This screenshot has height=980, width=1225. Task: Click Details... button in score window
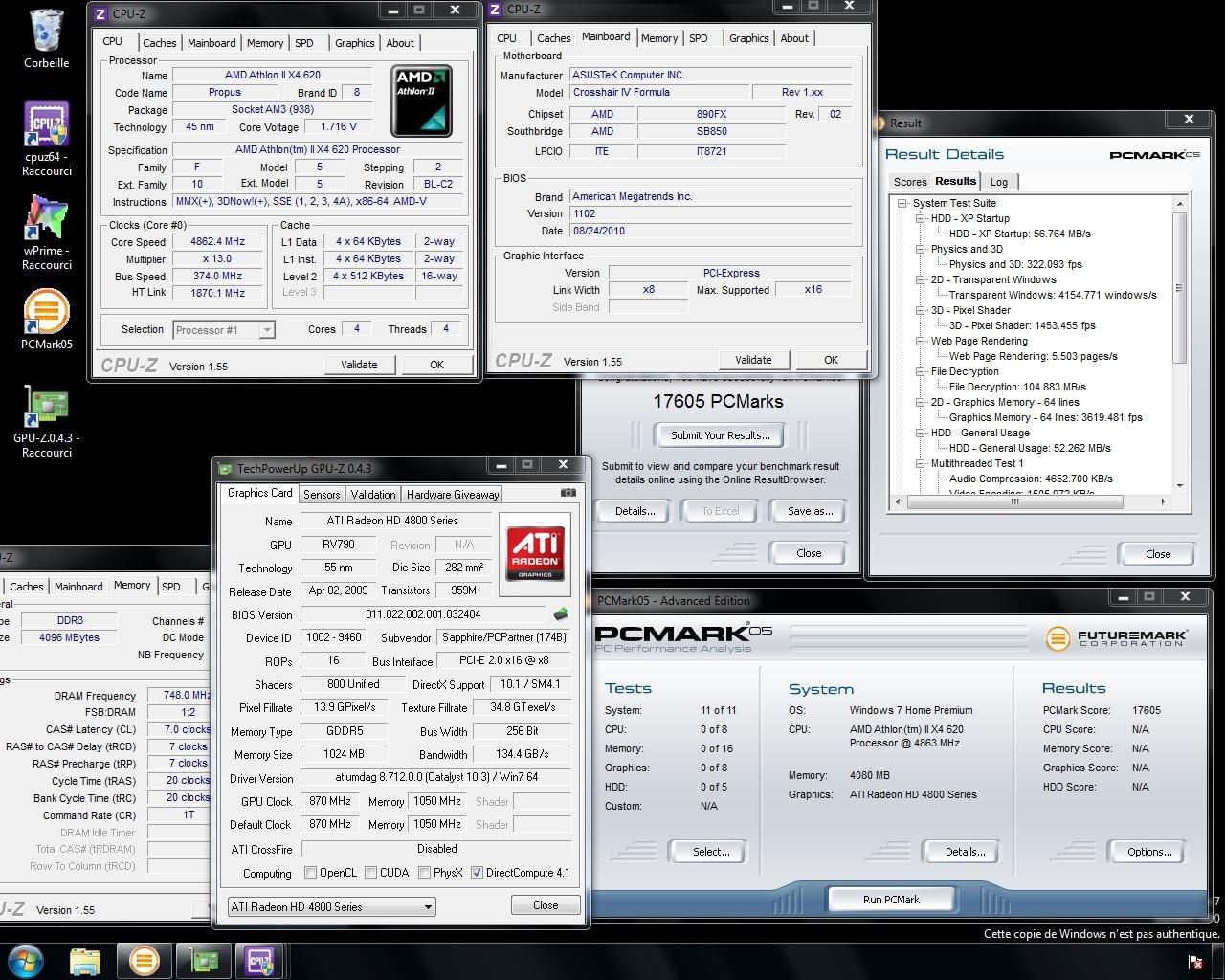coord(635,511)
